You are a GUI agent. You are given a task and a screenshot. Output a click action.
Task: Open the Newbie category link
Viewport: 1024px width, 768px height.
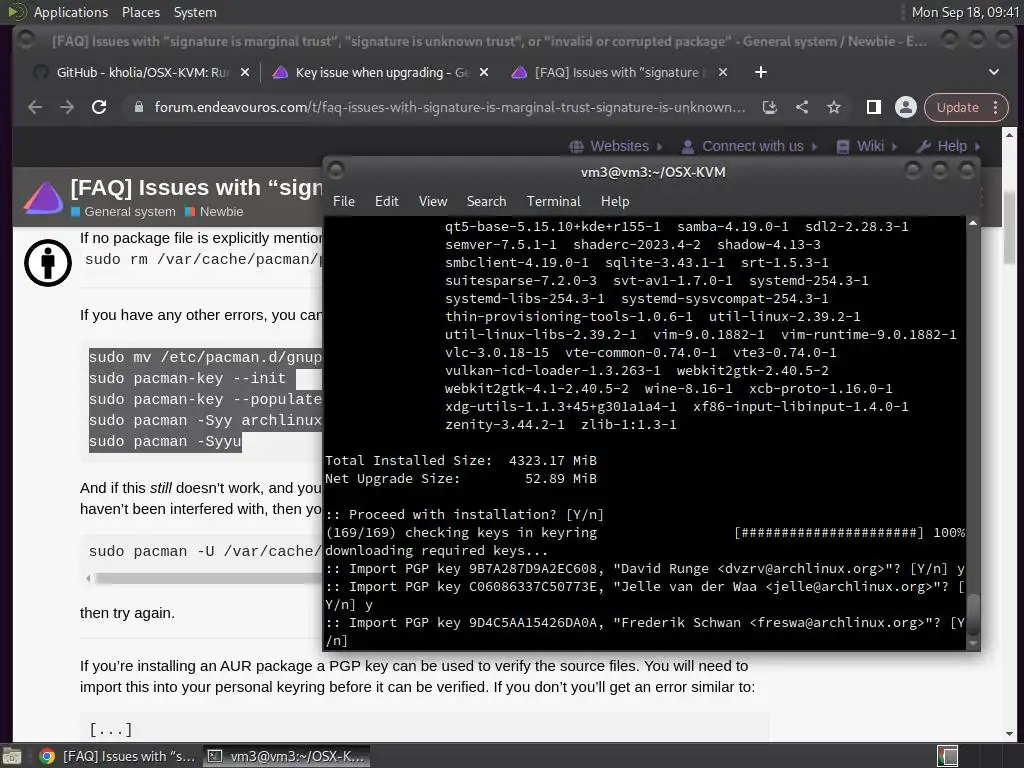point(215,212)
